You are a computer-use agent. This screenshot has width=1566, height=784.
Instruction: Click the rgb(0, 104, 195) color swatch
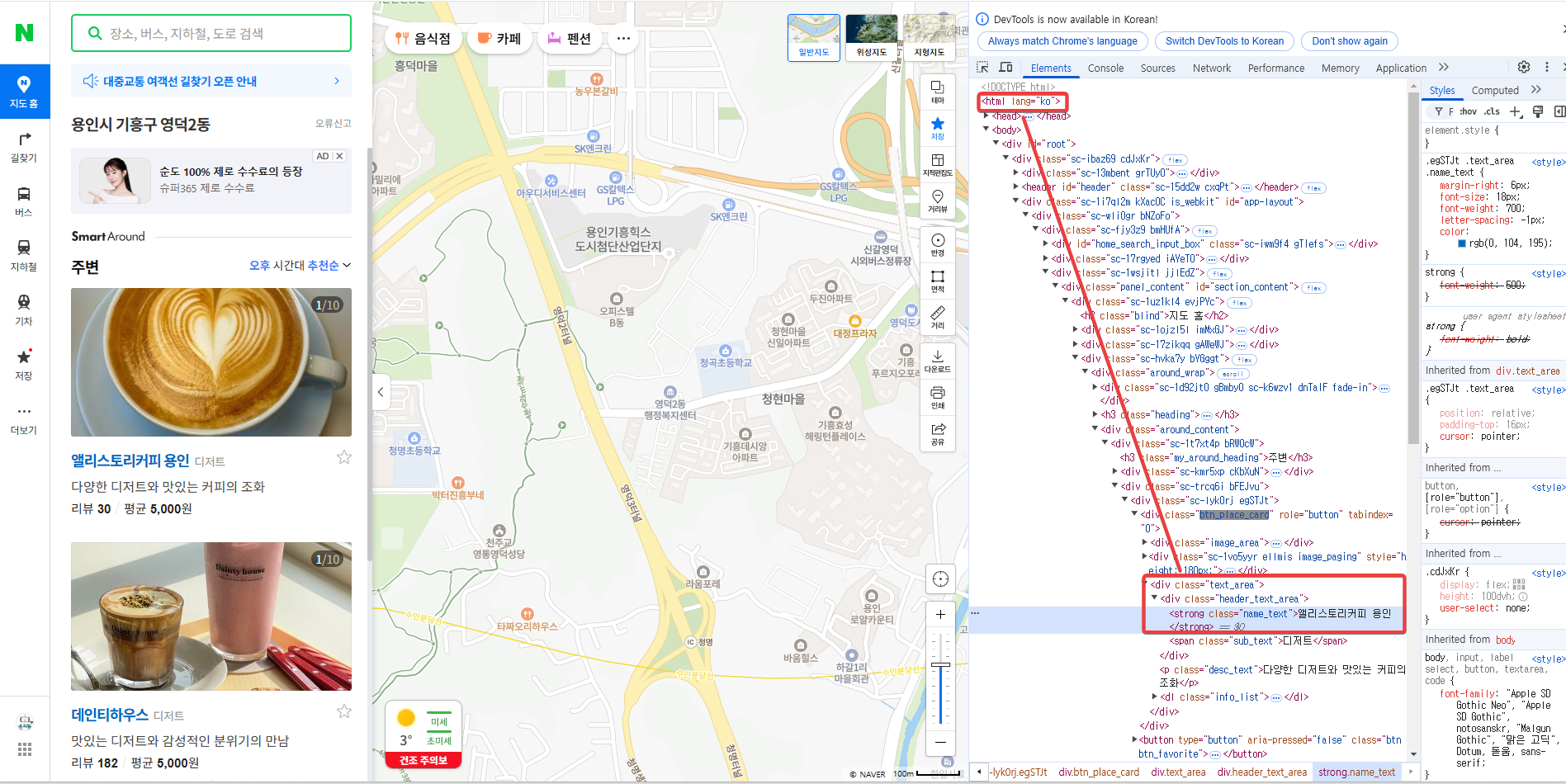1462,243
